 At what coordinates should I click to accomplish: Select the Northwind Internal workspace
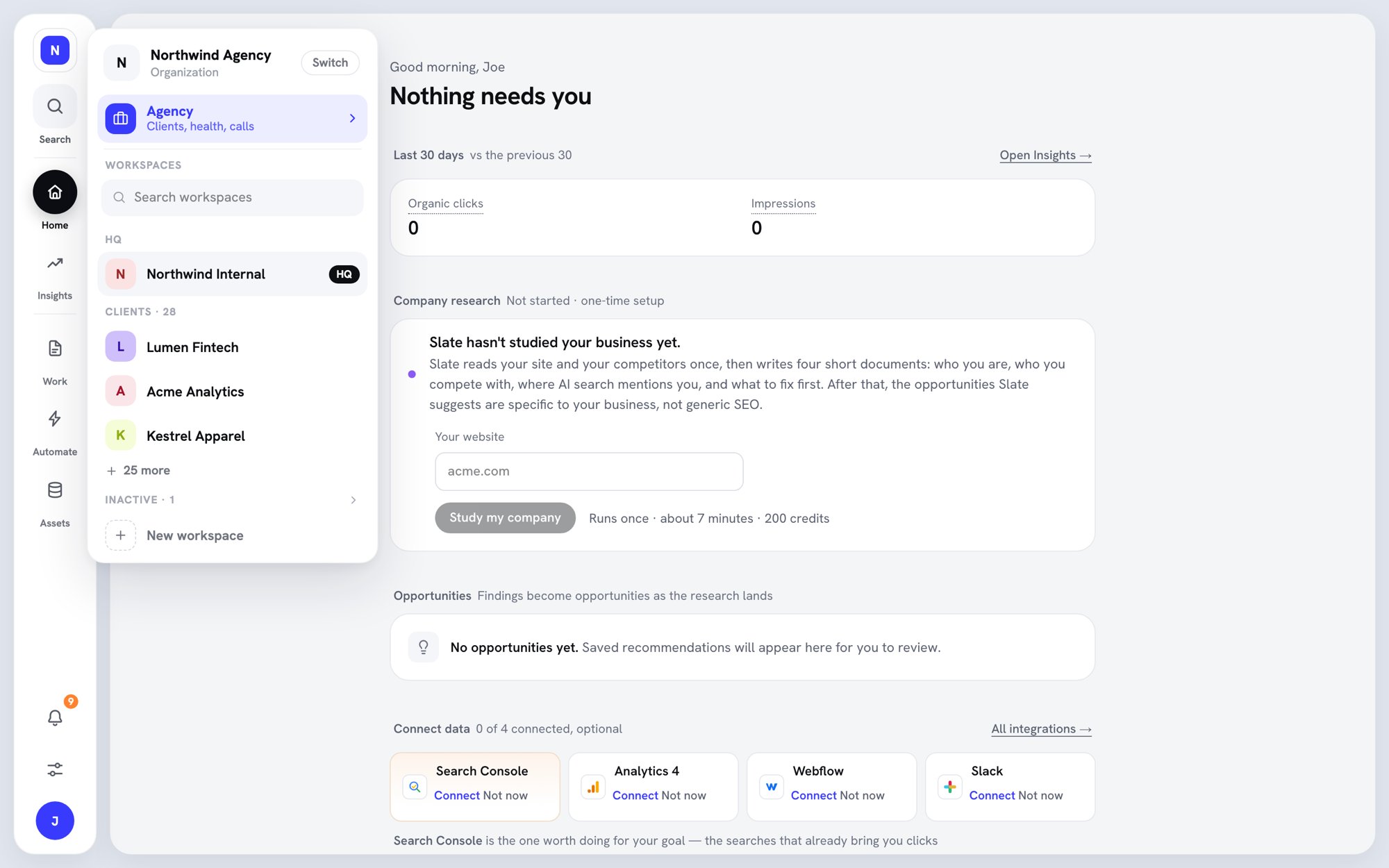pyautogui.click(x=233, y=274)
